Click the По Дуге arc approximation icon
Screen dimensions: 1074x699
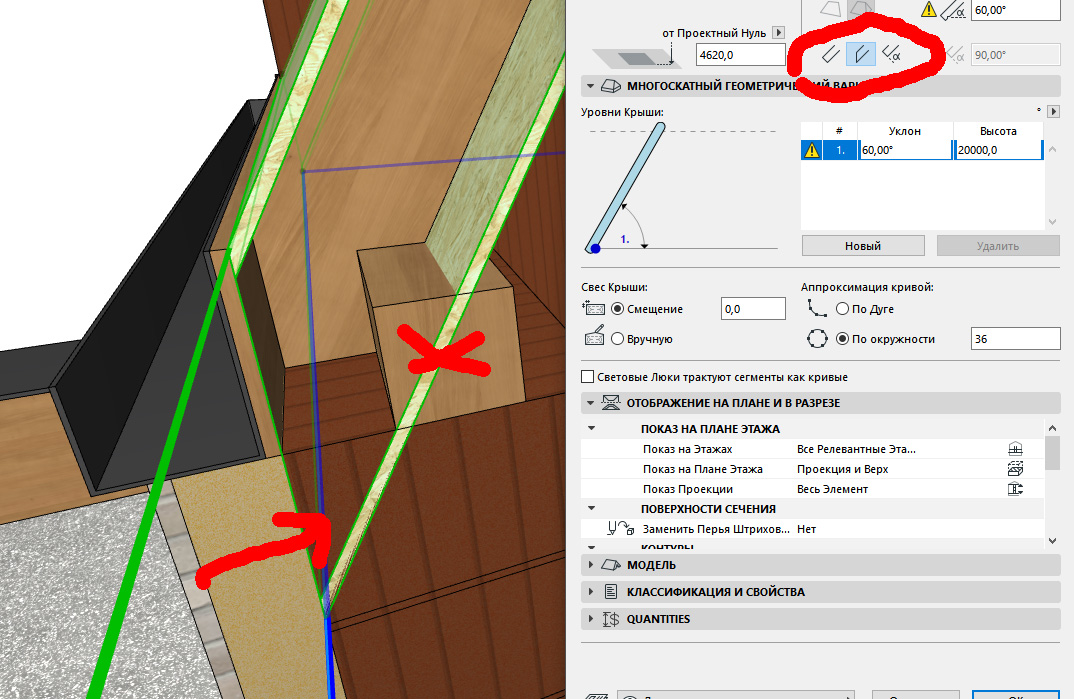(817, 309)
